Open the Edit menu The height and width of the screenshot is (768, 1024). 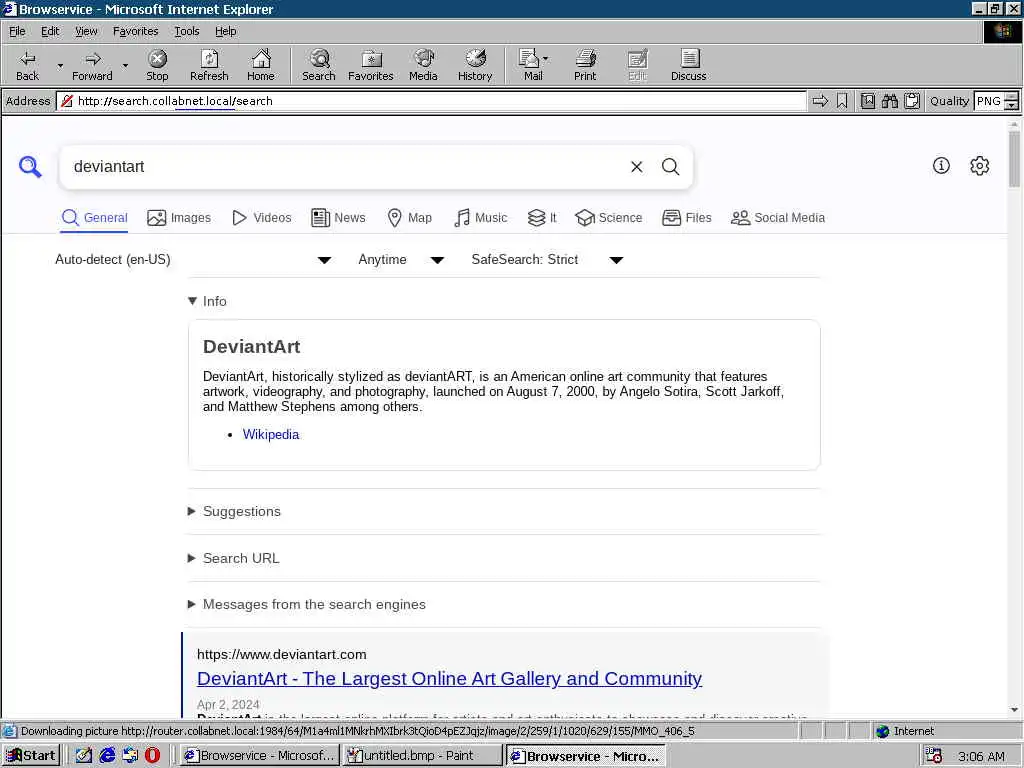(50, 31)
